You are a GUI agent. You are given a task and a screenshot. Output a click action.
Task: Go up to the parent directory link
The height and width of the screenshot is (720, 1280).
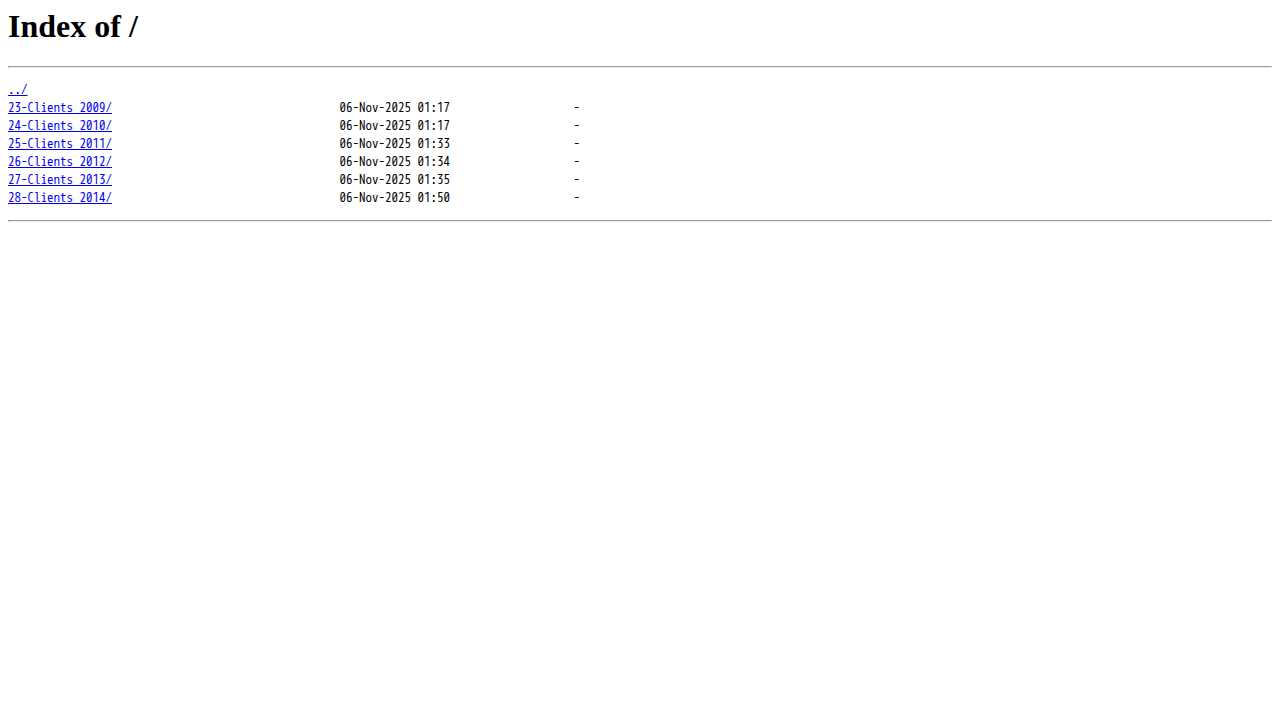pyautogui.click(x=17, y=90)
